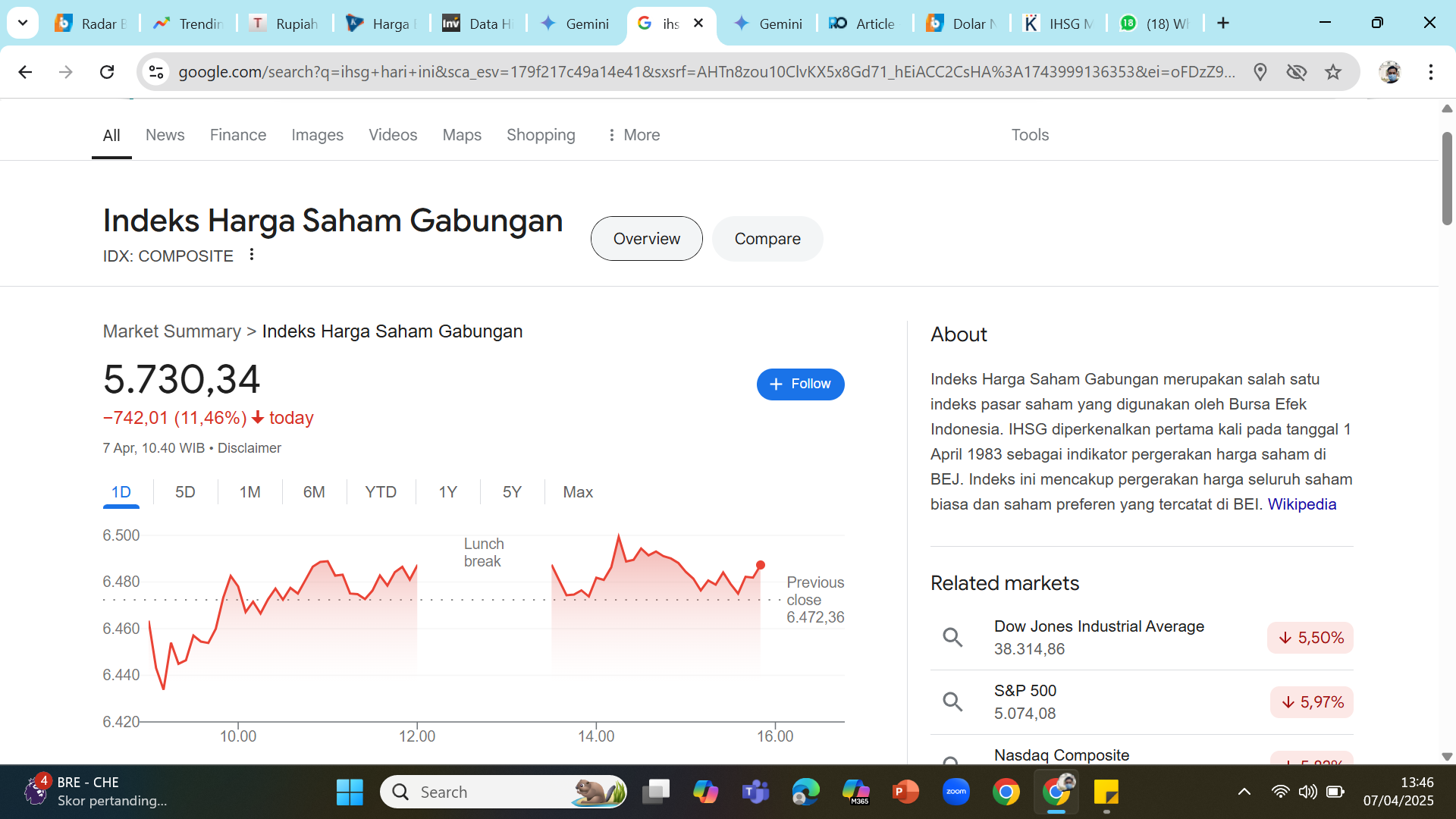Switch to the News search tab
The height and width of the screenshot is (819, 1456).
165,135
